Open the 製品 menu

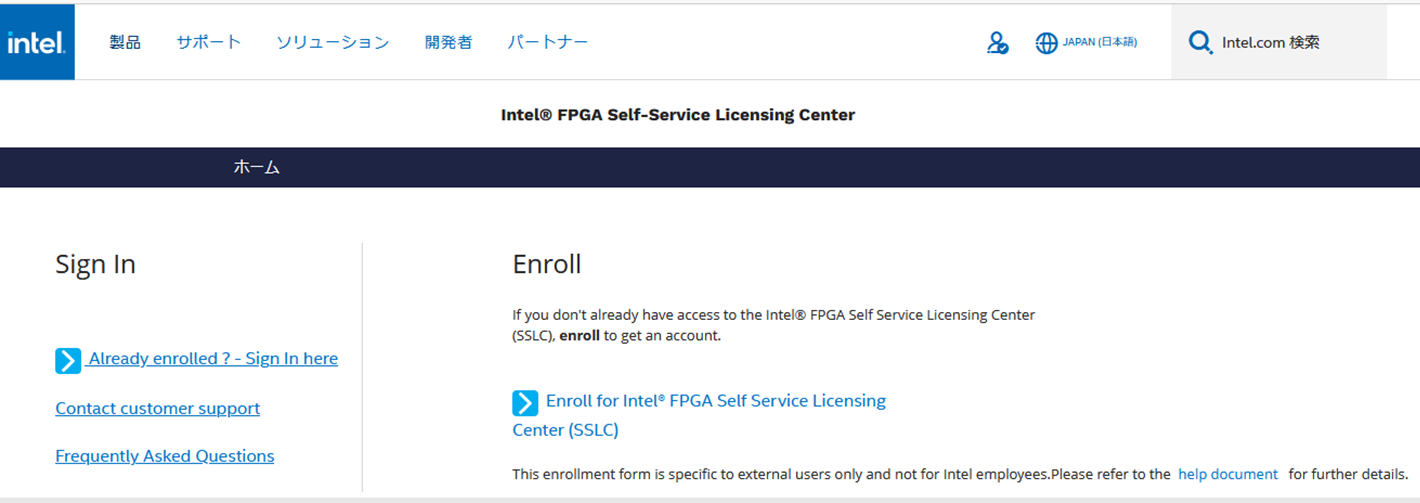[x=125, y=42]
